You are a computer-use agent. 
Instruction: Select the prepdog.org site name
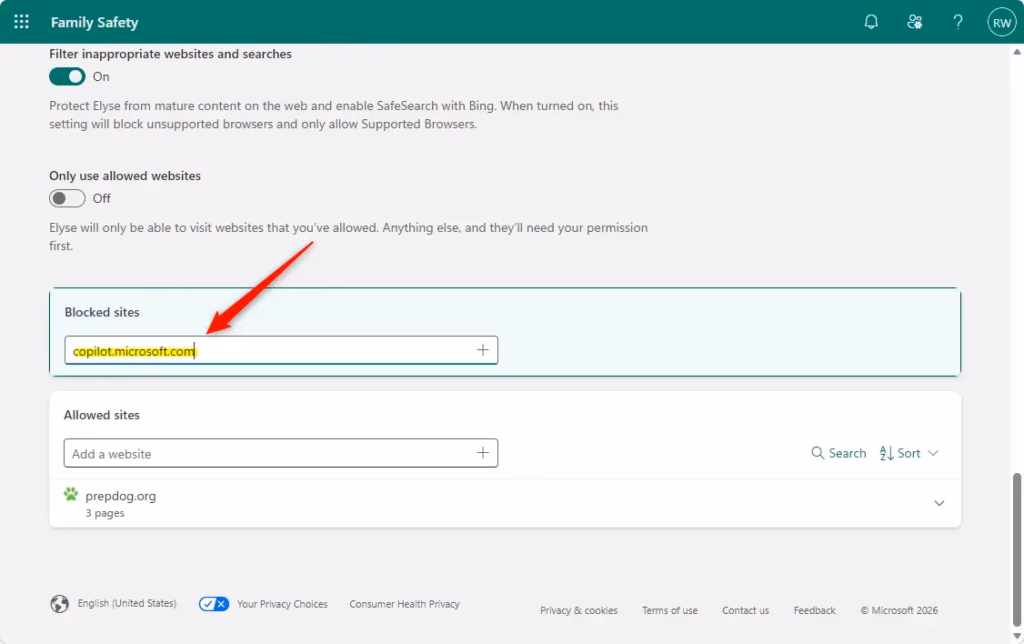tap(121, 496)
